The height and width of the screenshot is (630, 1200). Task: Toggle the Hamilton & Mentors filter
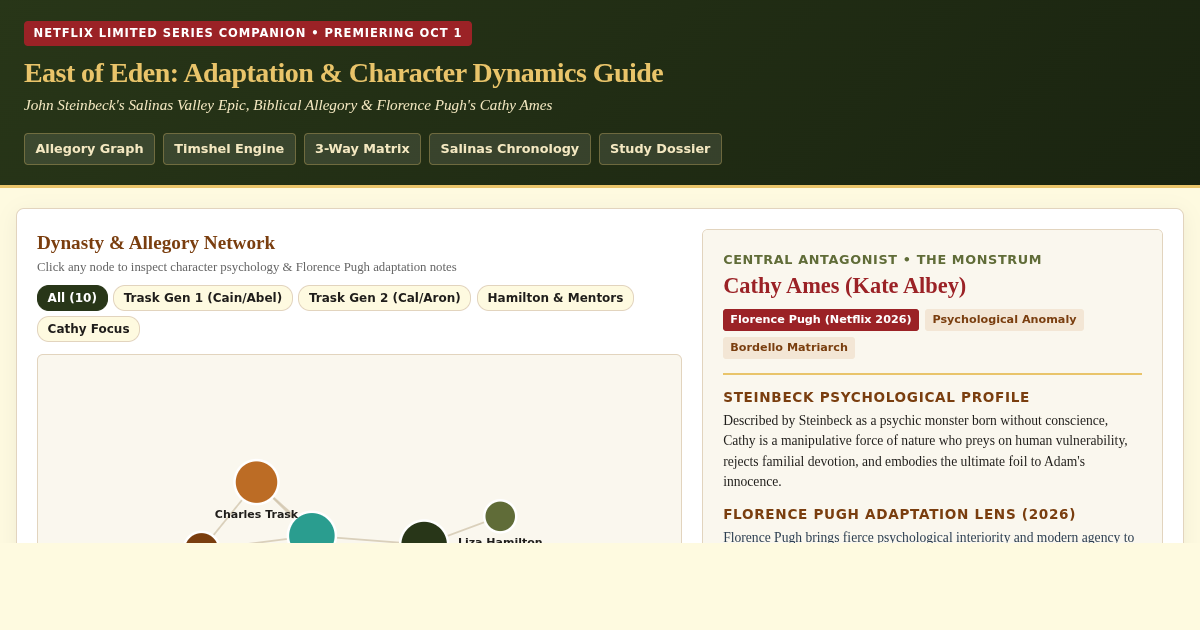pos(555,298)
